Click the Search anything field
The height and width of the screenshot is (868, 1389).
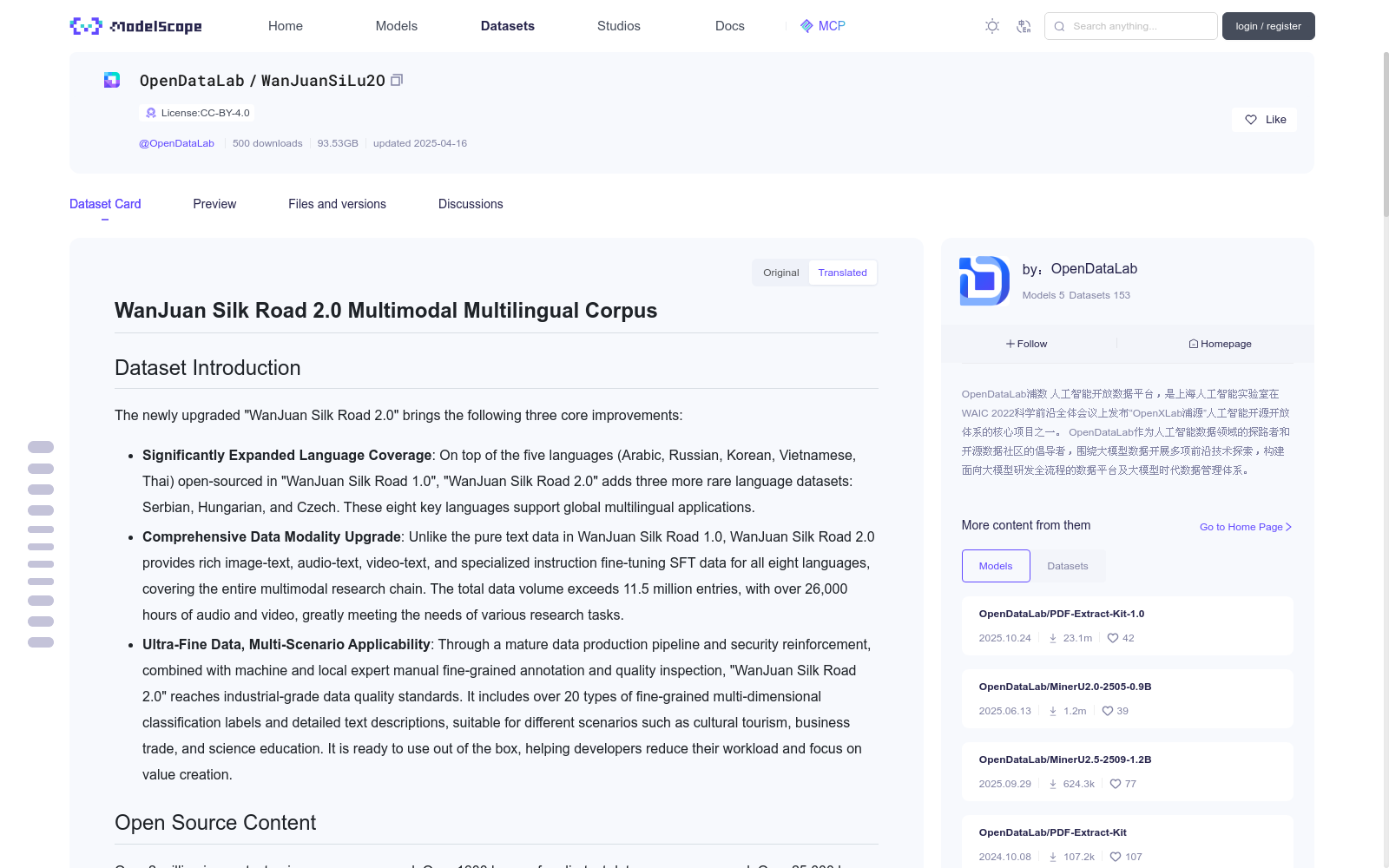[1131, 26]
